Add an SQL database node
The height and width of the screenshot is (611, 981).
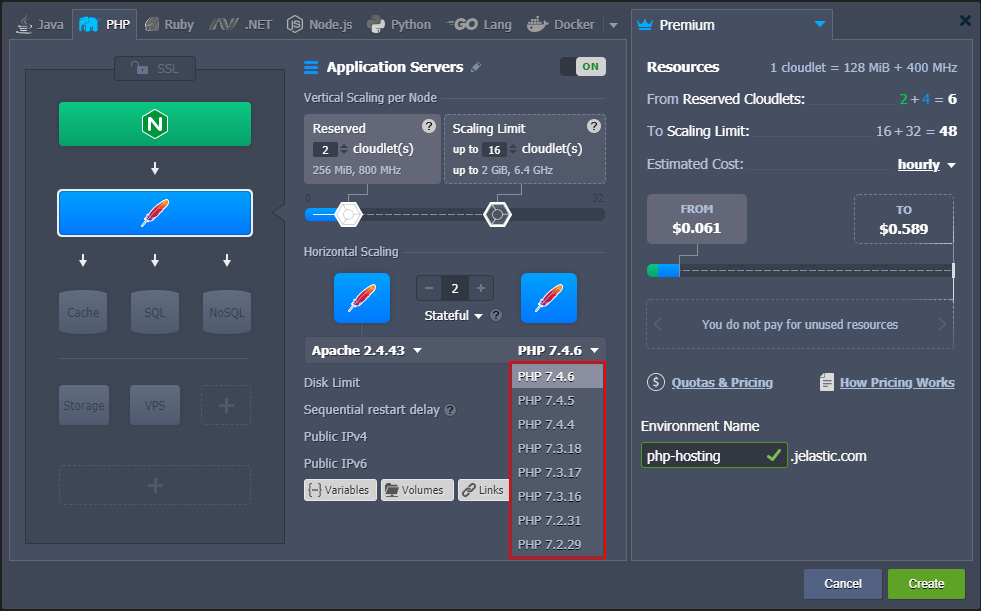(155, 312)
